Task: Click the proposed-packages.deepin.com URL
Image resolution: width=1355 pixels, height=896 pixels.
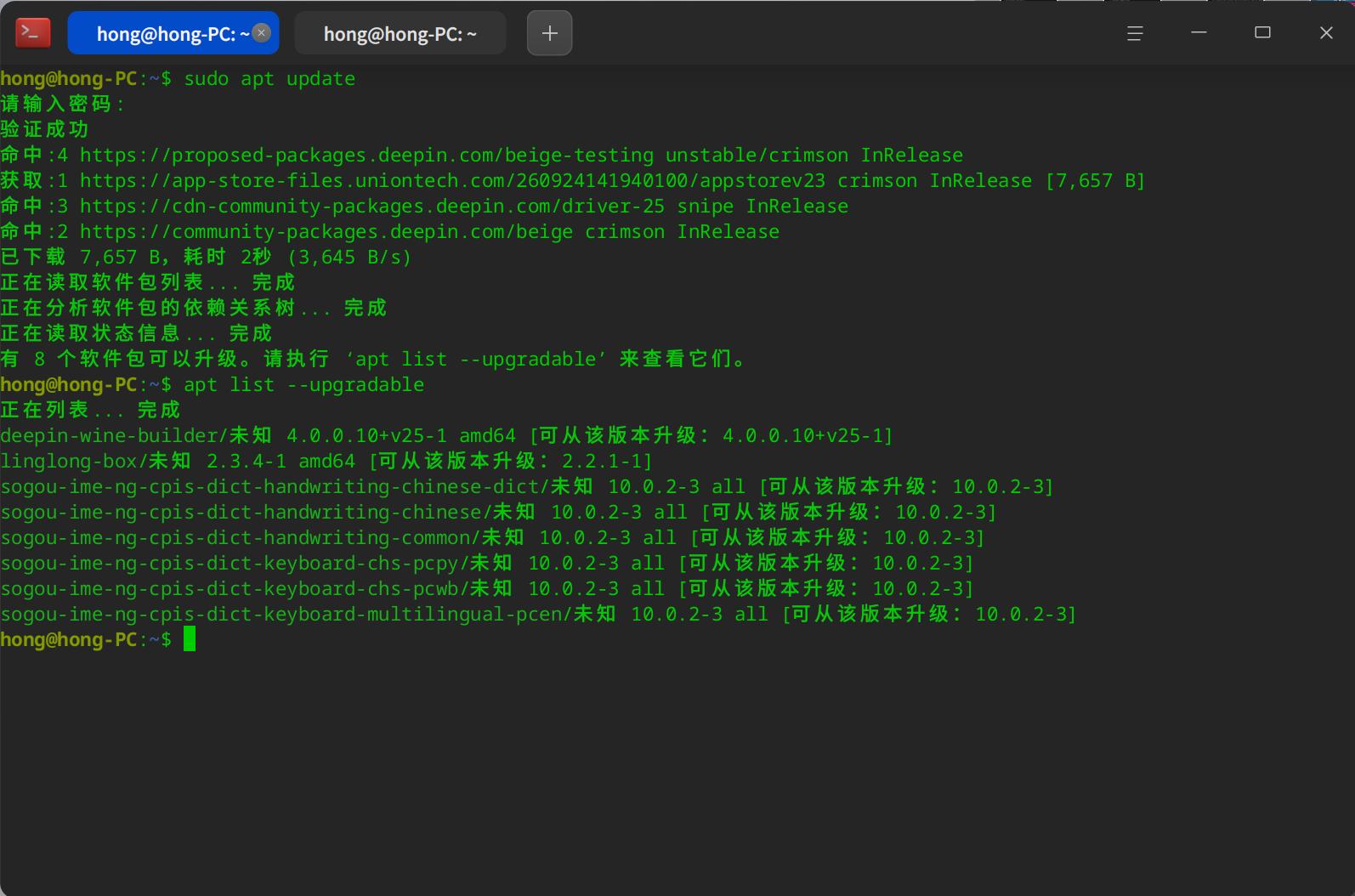Action: point(366,156)
